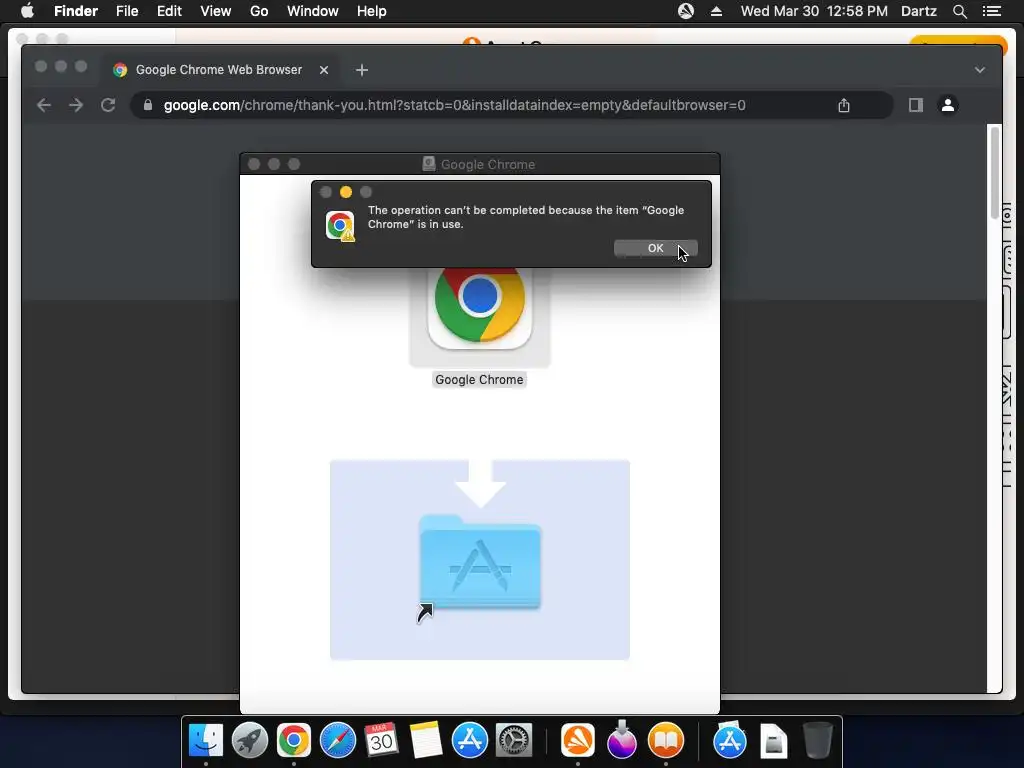The width and height of the screenshot is (1024, 768).
Task: Open Chrome profile avatar menu
Action: (x=948, y=105)
